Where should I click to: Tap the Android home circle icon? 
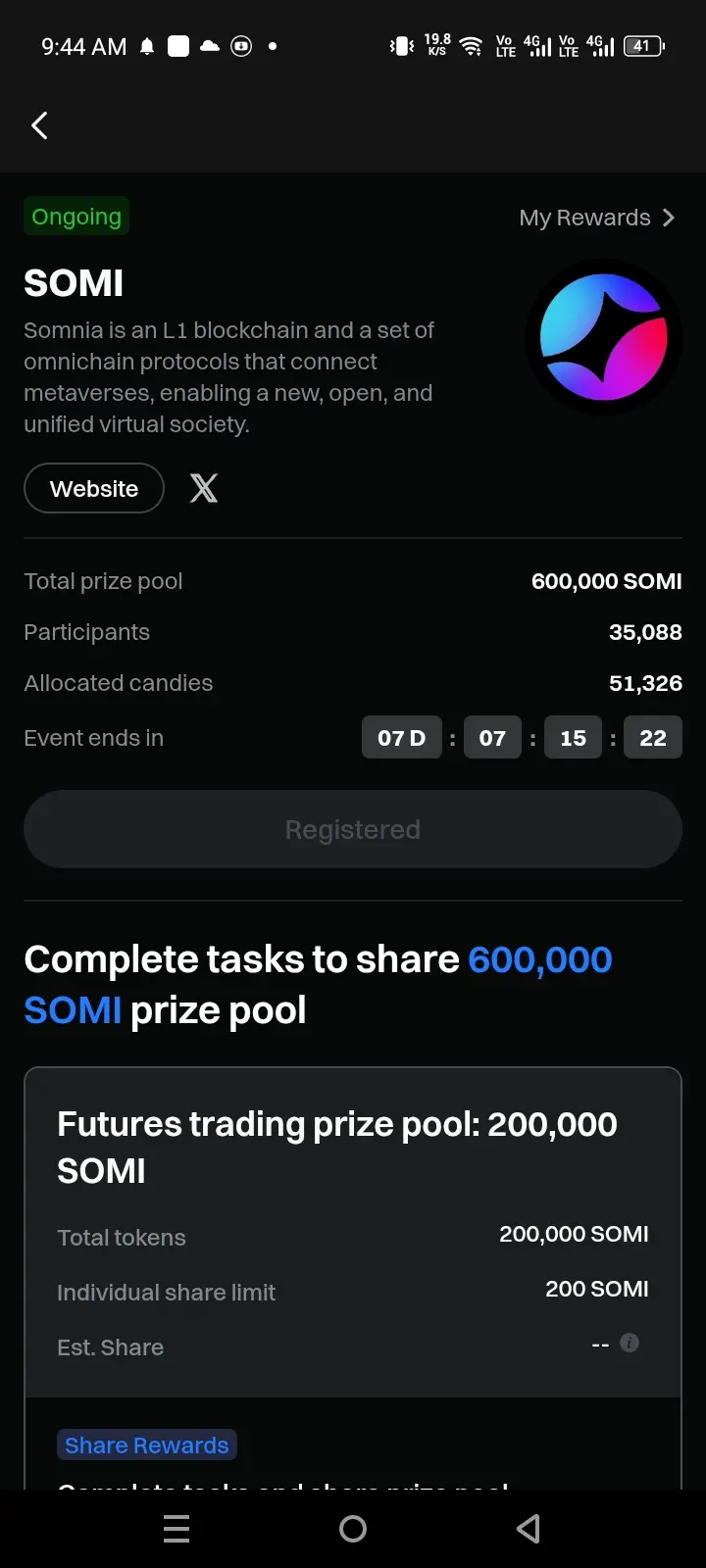pos(353,1529)
